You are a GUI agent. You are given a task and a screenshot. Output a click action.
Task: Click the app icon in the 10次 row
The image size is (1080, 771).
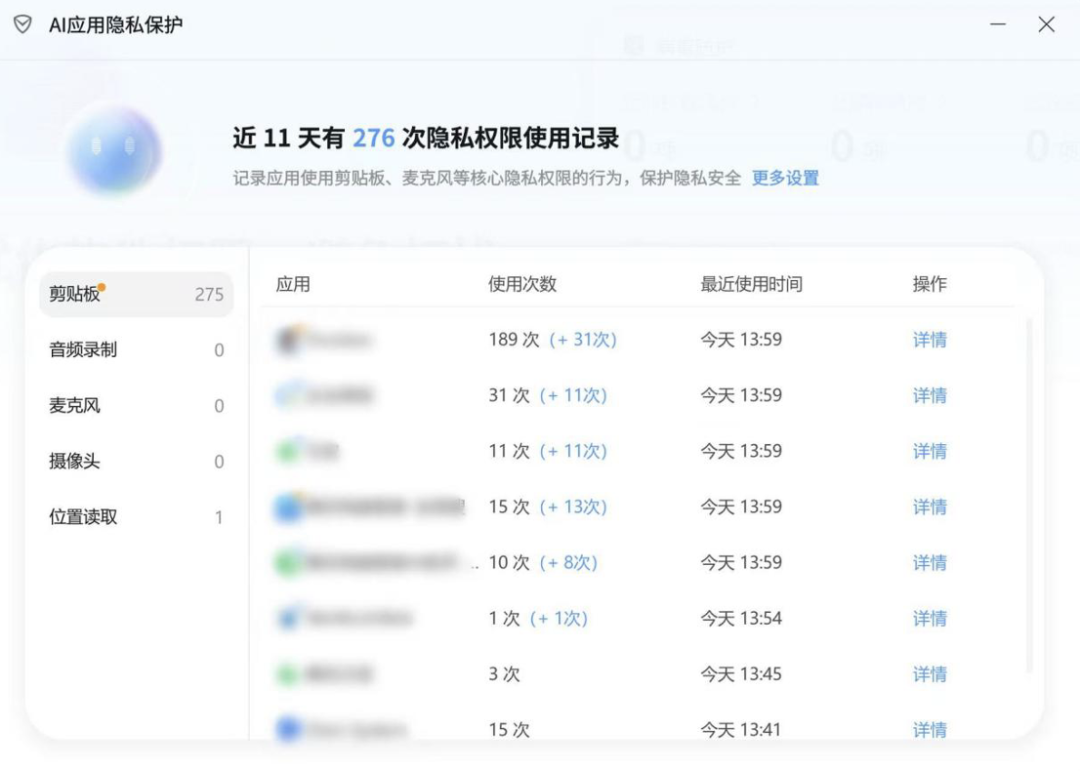[x=288, y=562]
